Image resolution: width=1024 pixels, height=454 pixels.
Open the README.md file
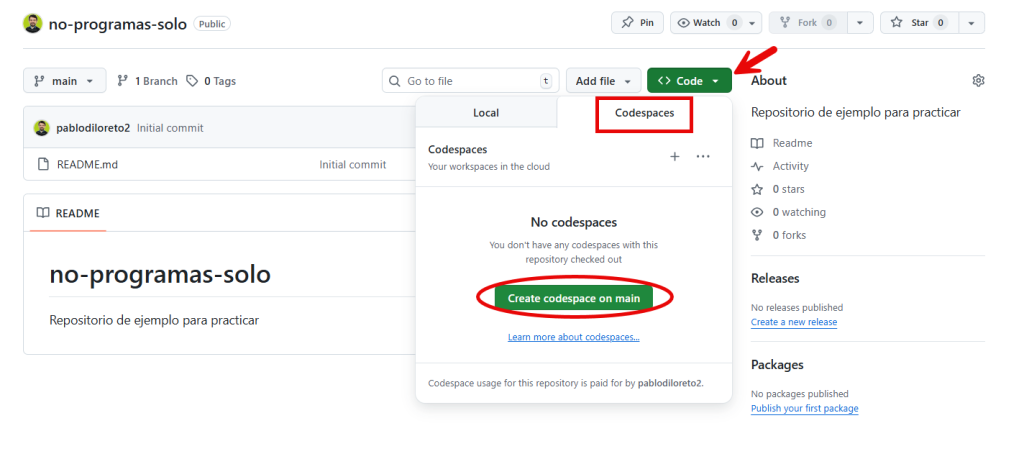[x=87, y=164]
